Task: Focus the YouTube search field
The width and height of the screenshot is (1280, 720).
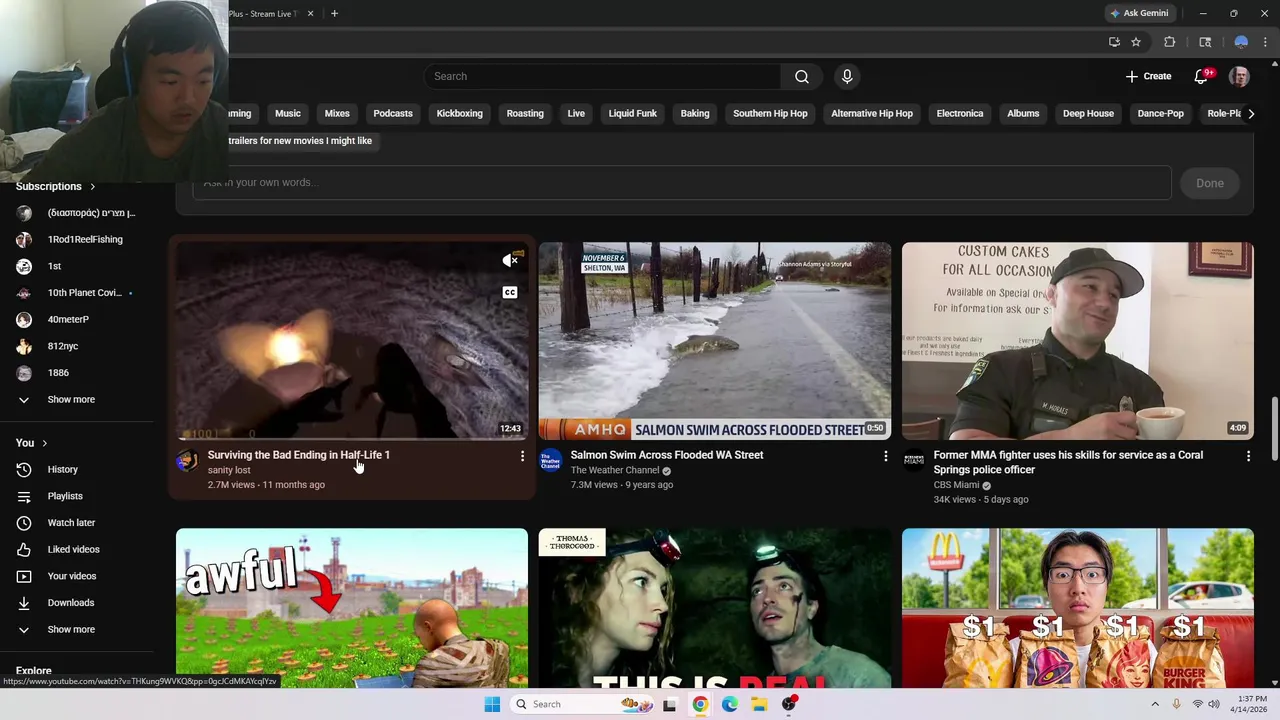Action: tap(604, 76)
